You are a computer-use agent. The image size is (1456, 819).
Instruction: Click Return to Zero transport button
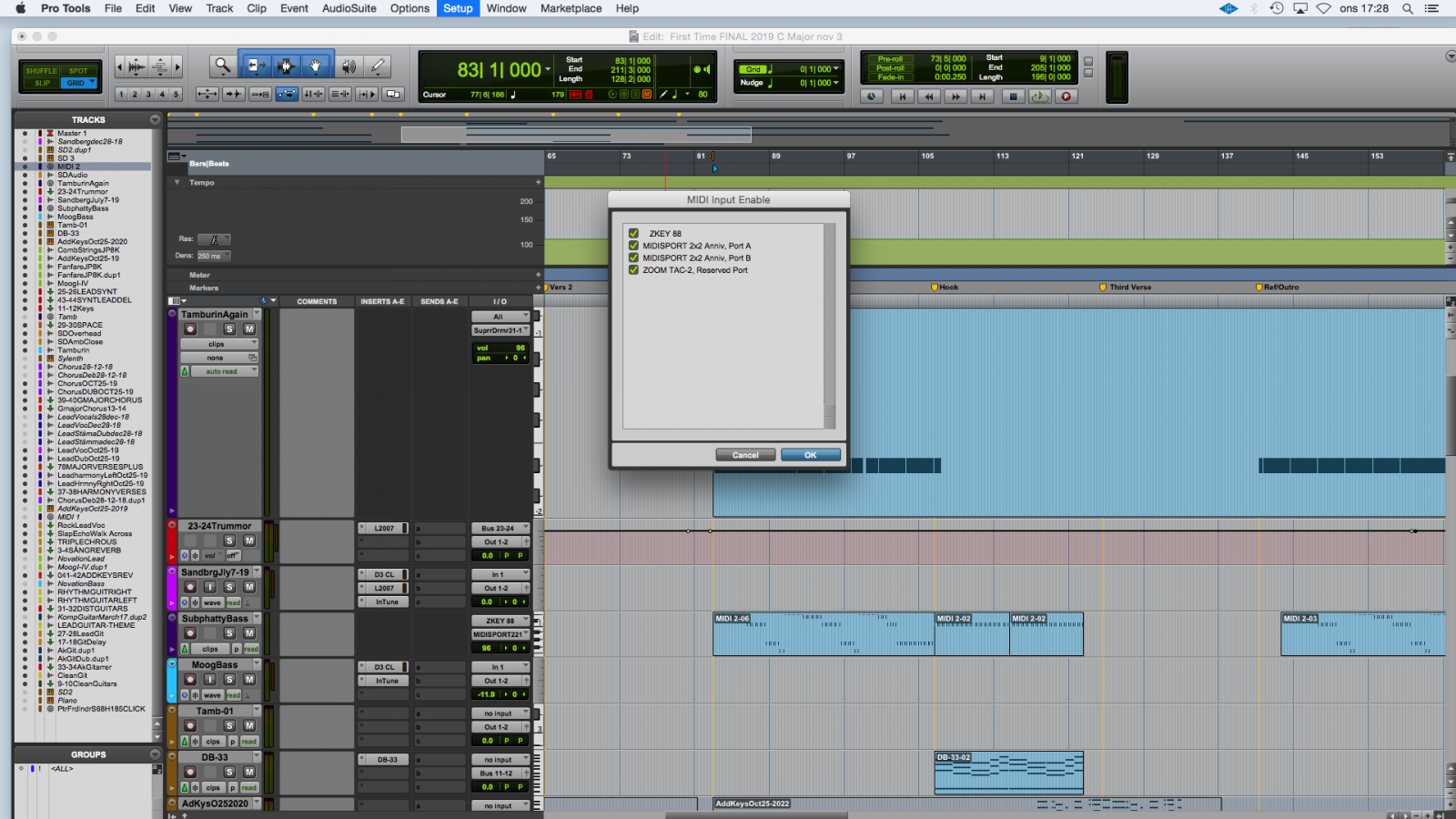902,96
